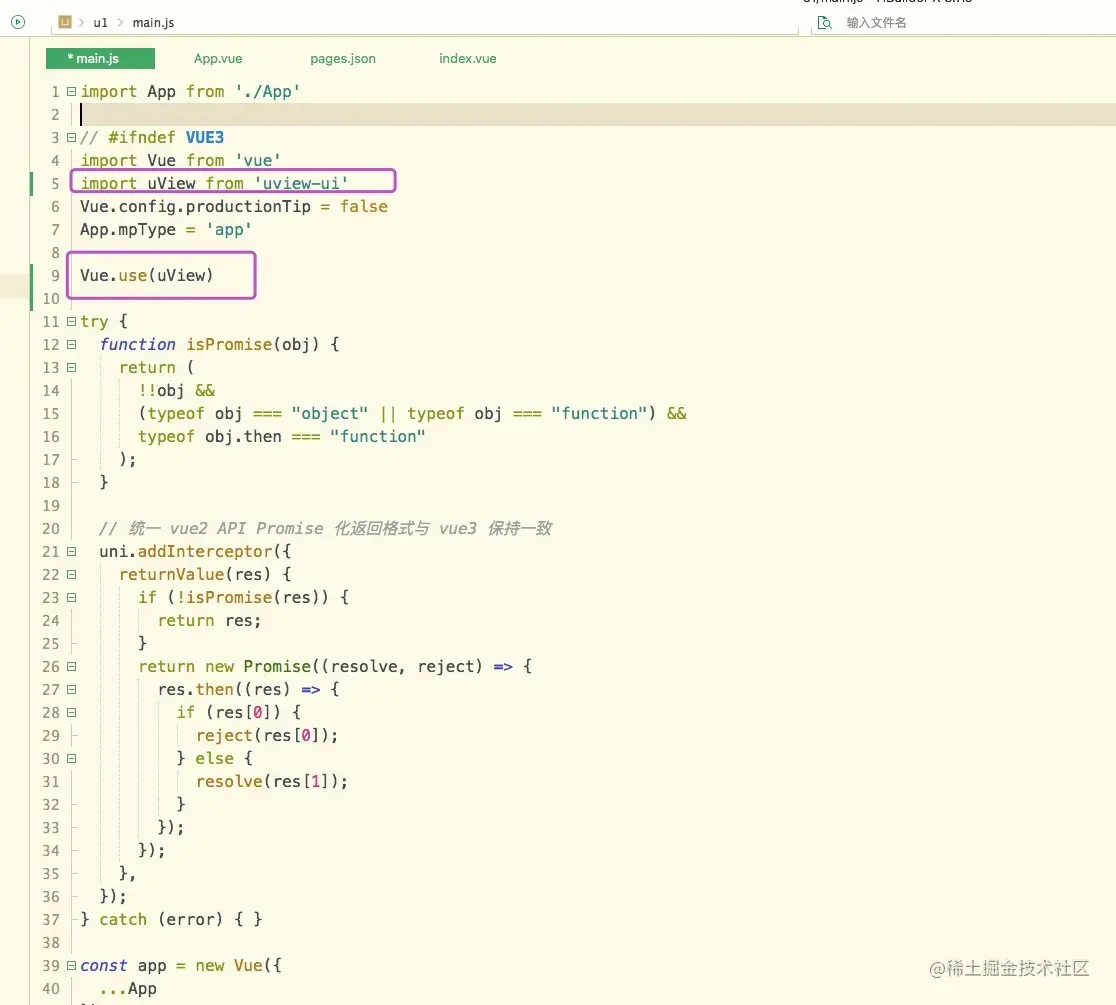Click line number 5 in gutter
1116x1005 pixels.
(55, 184)
